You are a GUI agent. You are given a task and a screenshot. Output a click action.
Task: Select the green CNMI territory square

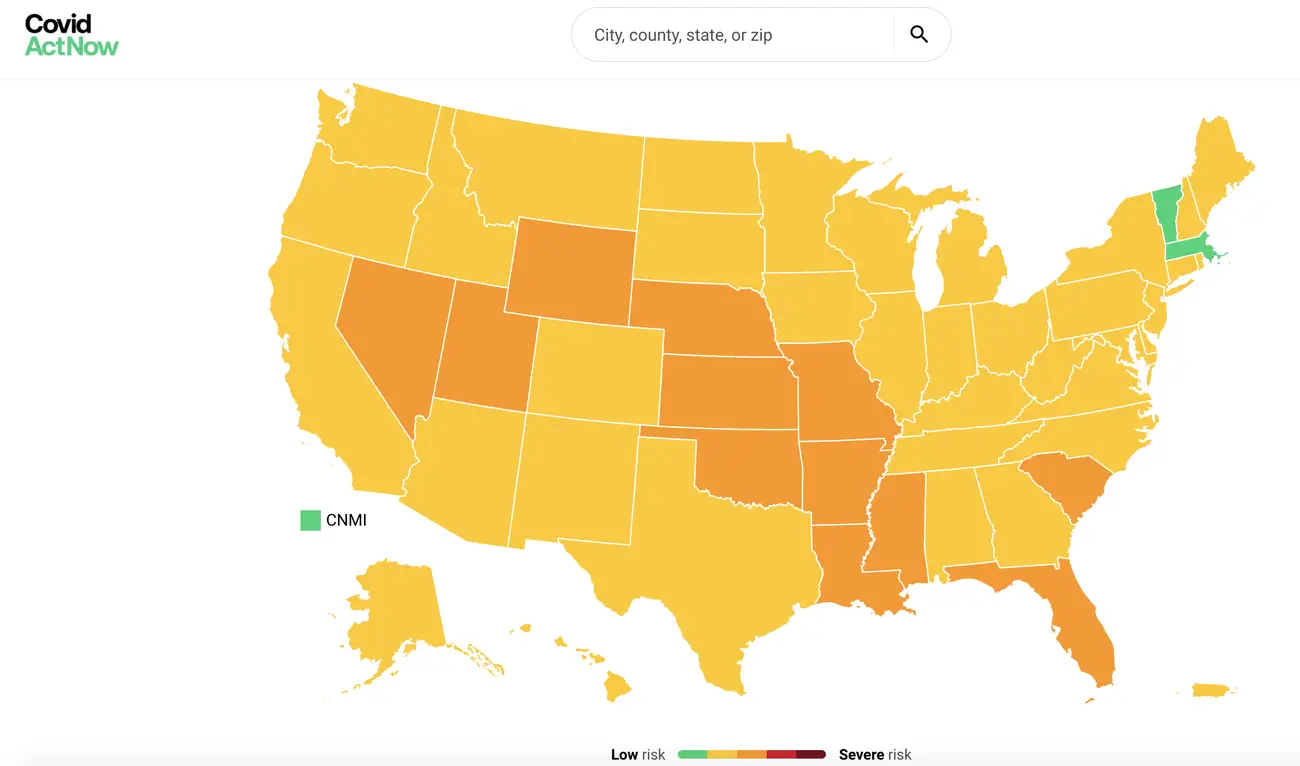point(311,520)
